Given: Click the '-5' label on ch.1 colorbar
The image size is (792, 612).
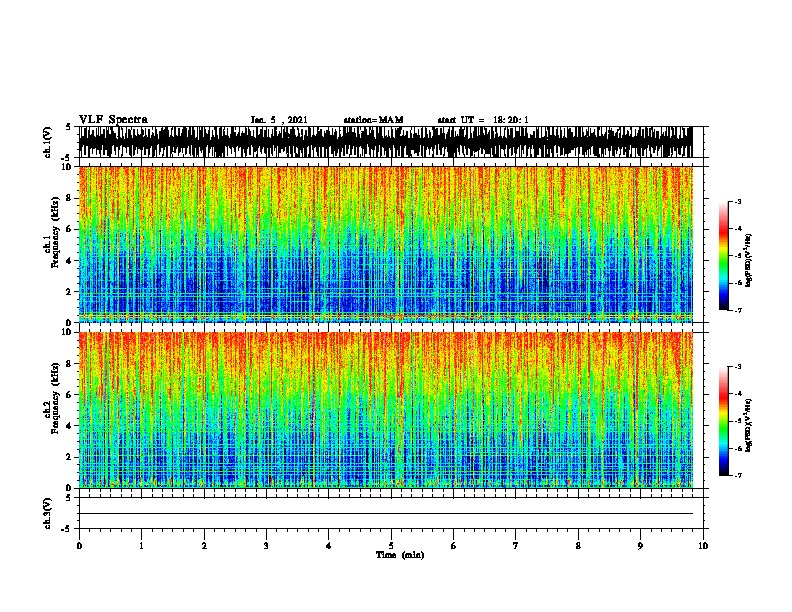Looking at the screenshot, I should [738, 256].
